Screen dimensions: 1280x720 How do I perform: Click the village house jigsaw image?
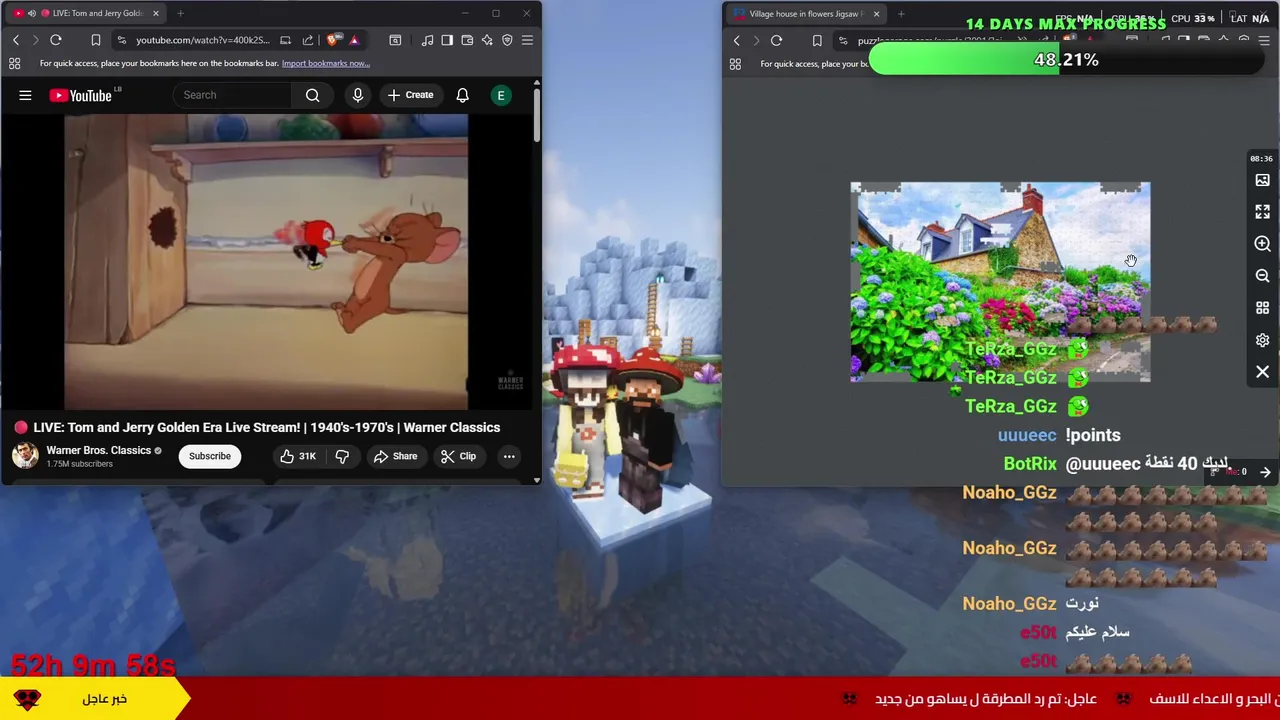(1000, 282)
